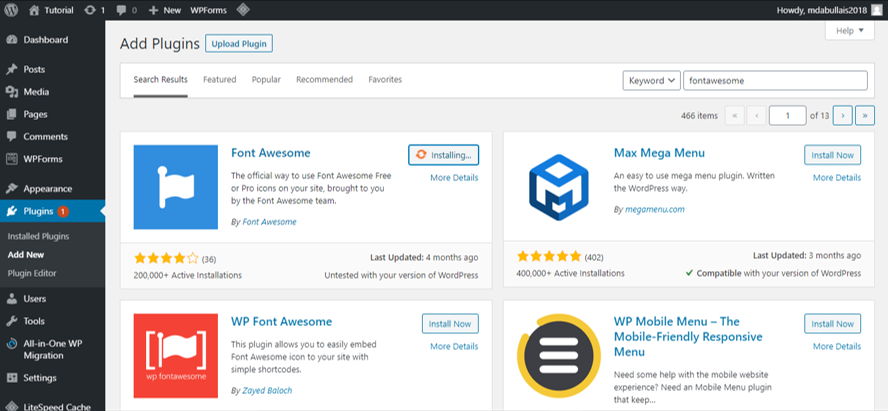Image resolution: width=888 pixels, height=411 pixels.
Task: Click the Media sidebar icon
Action: pos(12,92)
